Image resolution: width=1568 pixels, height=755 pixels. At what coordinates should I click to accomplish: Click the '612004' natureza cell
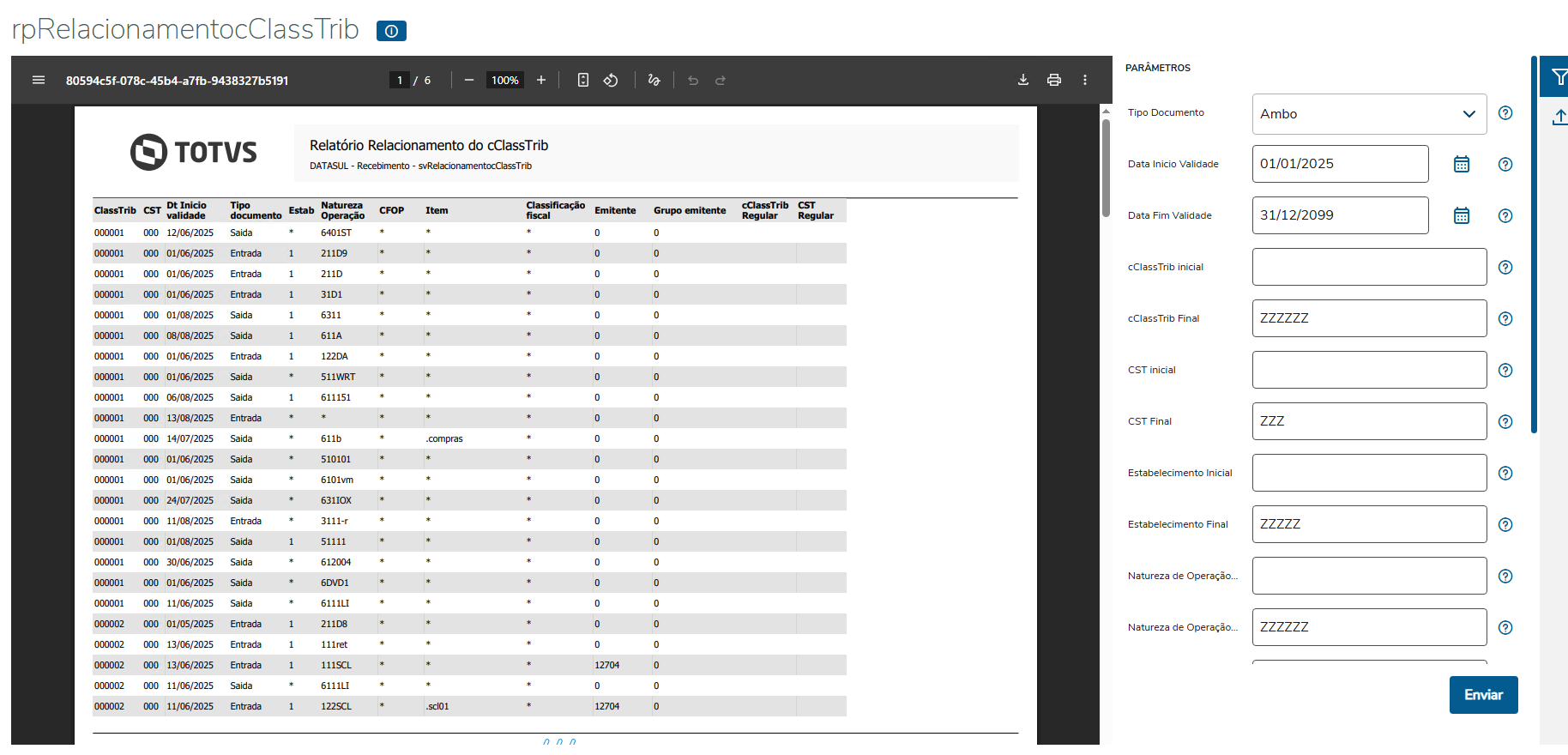(x=336, y=562)
